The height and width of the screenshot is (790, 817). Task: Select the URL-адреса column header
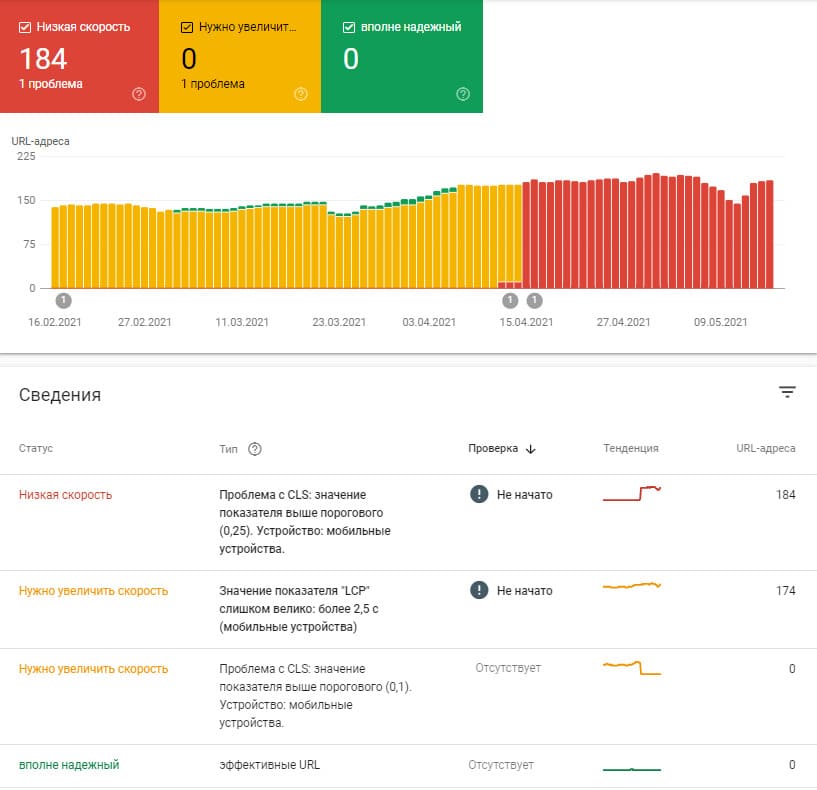tap(765, 449)
